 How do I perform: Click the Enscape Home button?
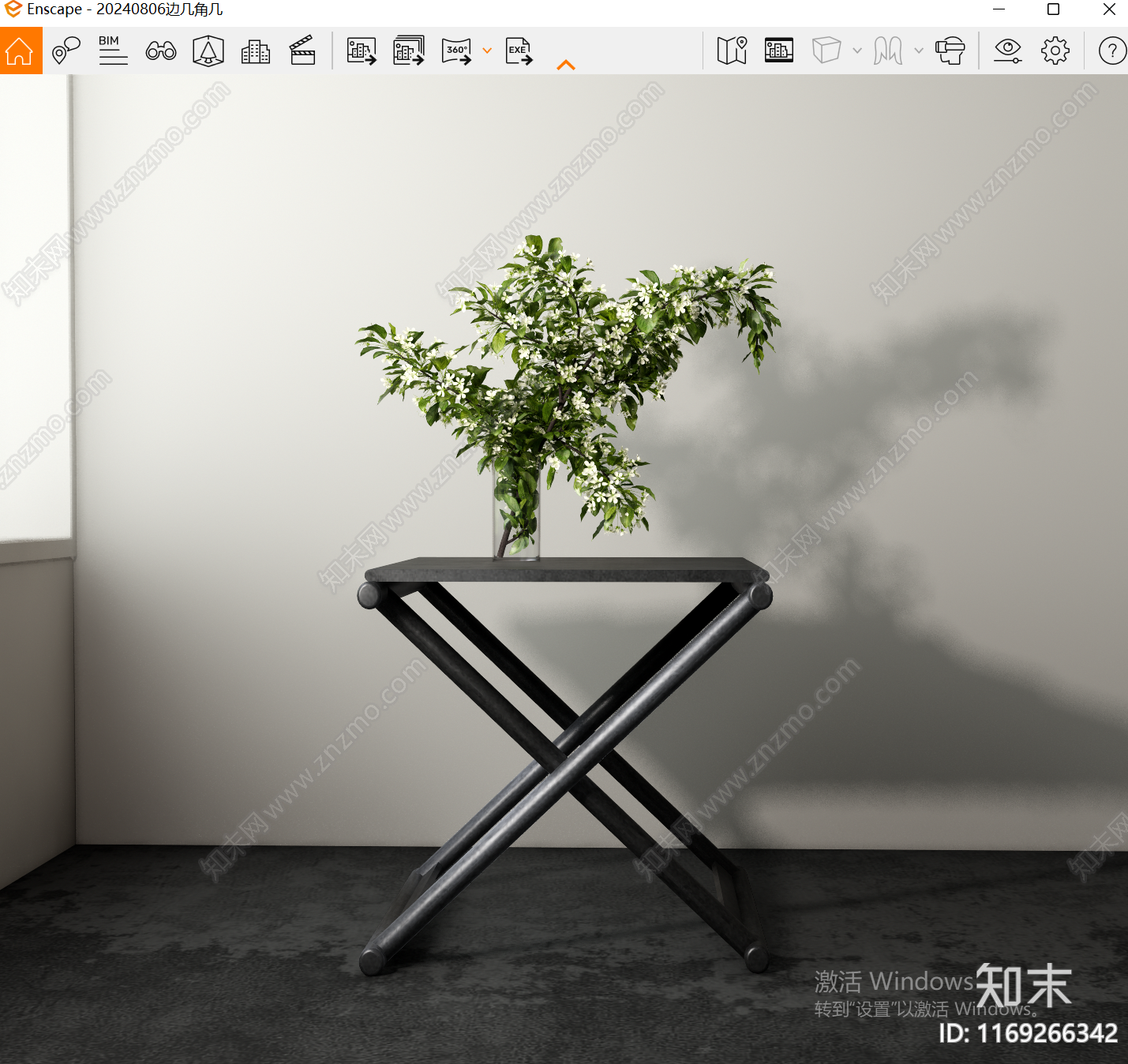[21, 51]
